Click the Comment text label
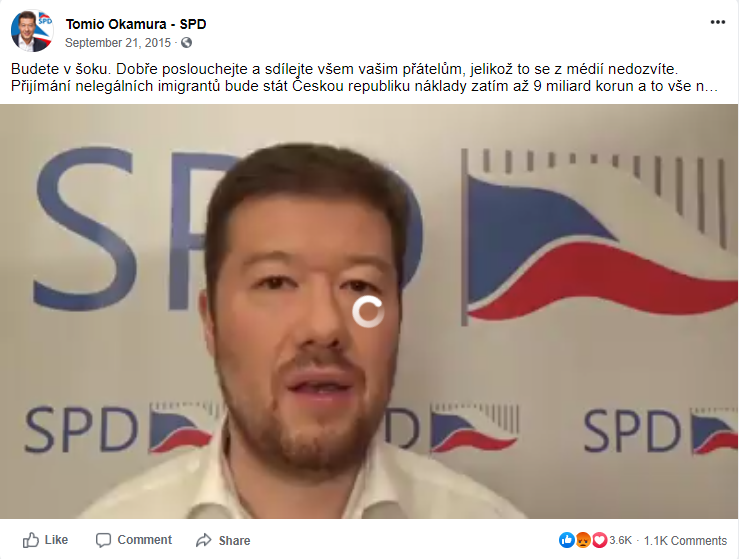The height and width of the screenshot is (559, 739). tap(144, 540)
